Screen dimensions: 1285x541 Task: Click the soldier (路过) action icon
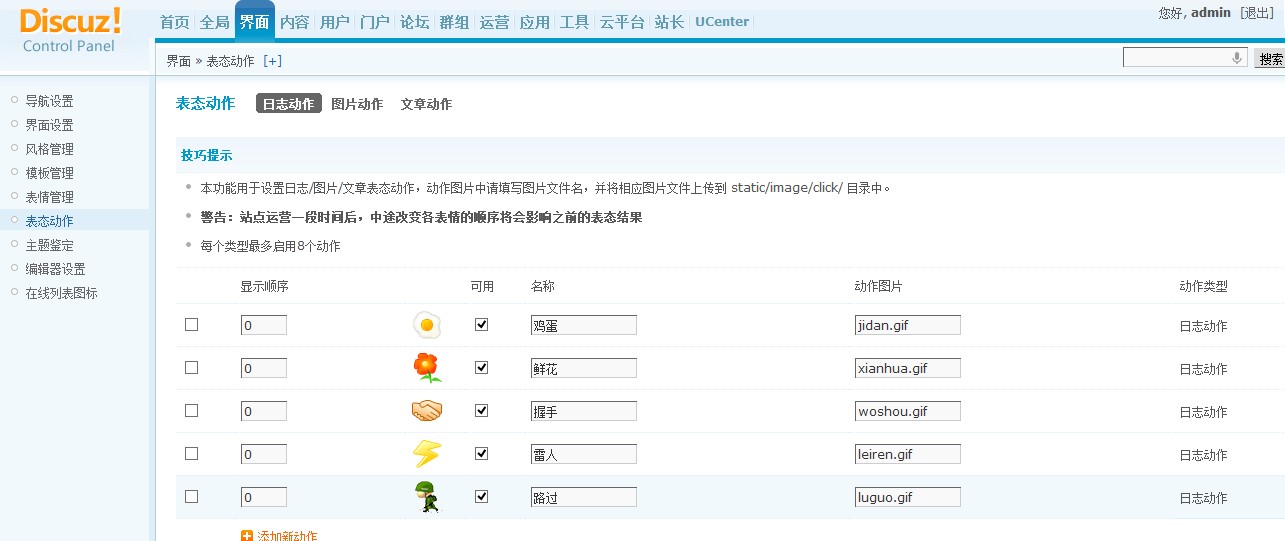[x=427, y=497]
